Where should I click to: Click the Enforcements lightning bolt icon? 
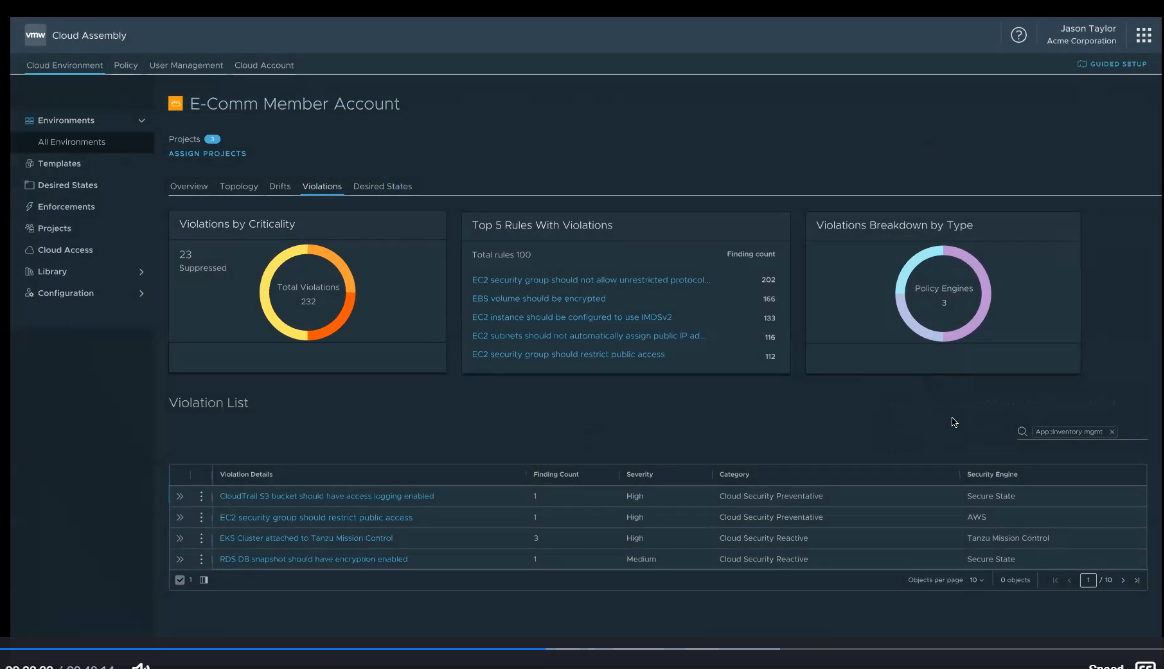29,207
